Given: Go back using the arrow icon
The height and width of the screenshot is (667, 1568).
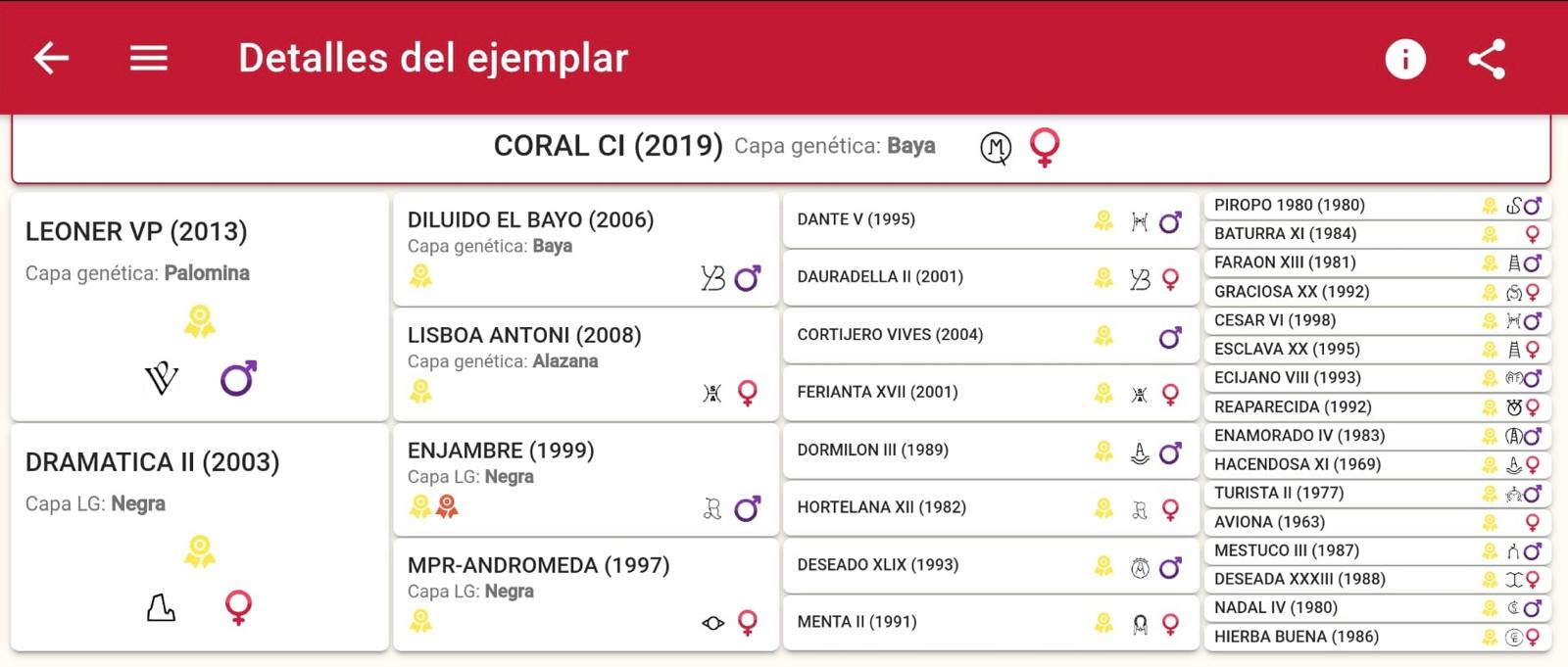Looking at the screenshot, I should click(51, 58).
